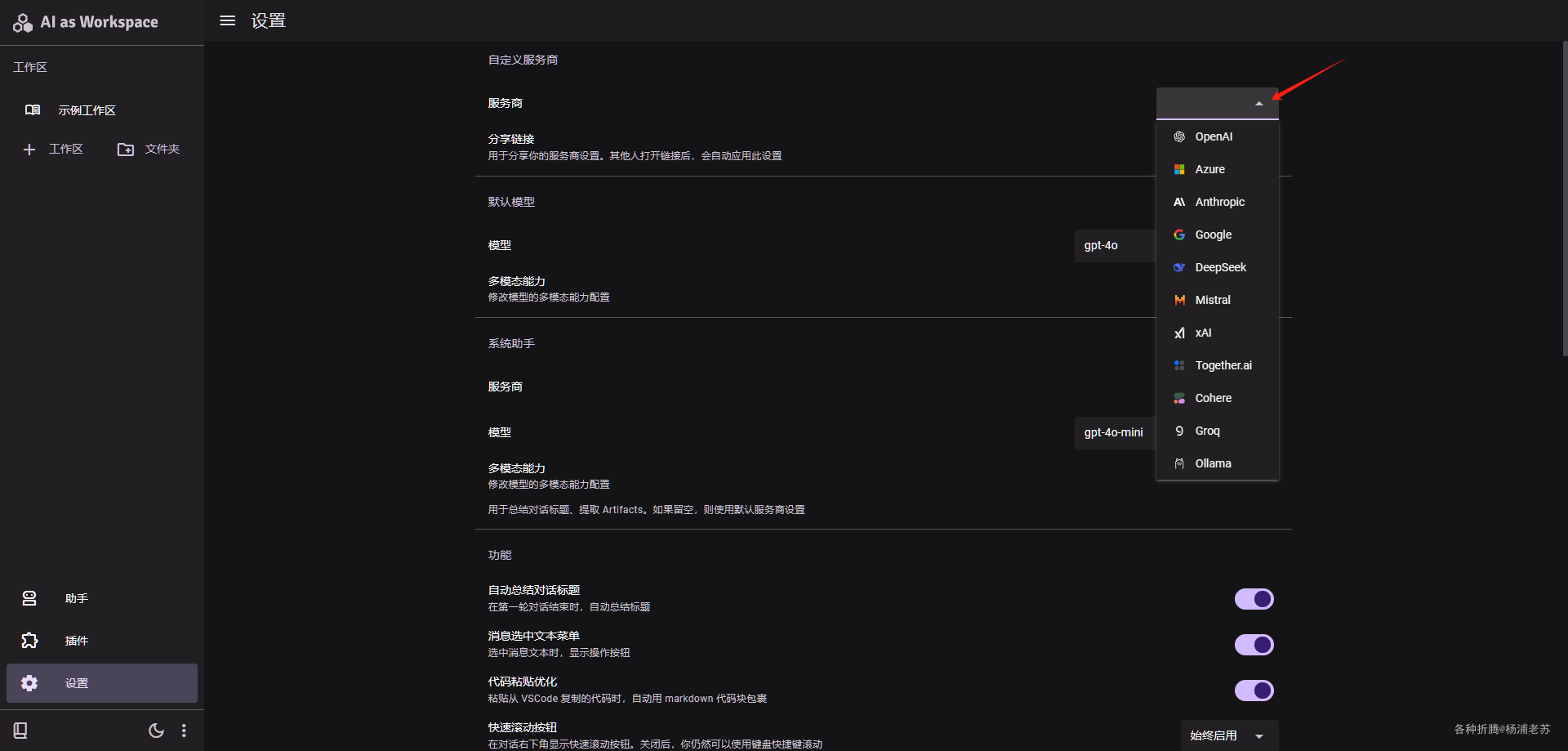
Task: Open the hamburger menu icon
Action: (x=228, y=20)
